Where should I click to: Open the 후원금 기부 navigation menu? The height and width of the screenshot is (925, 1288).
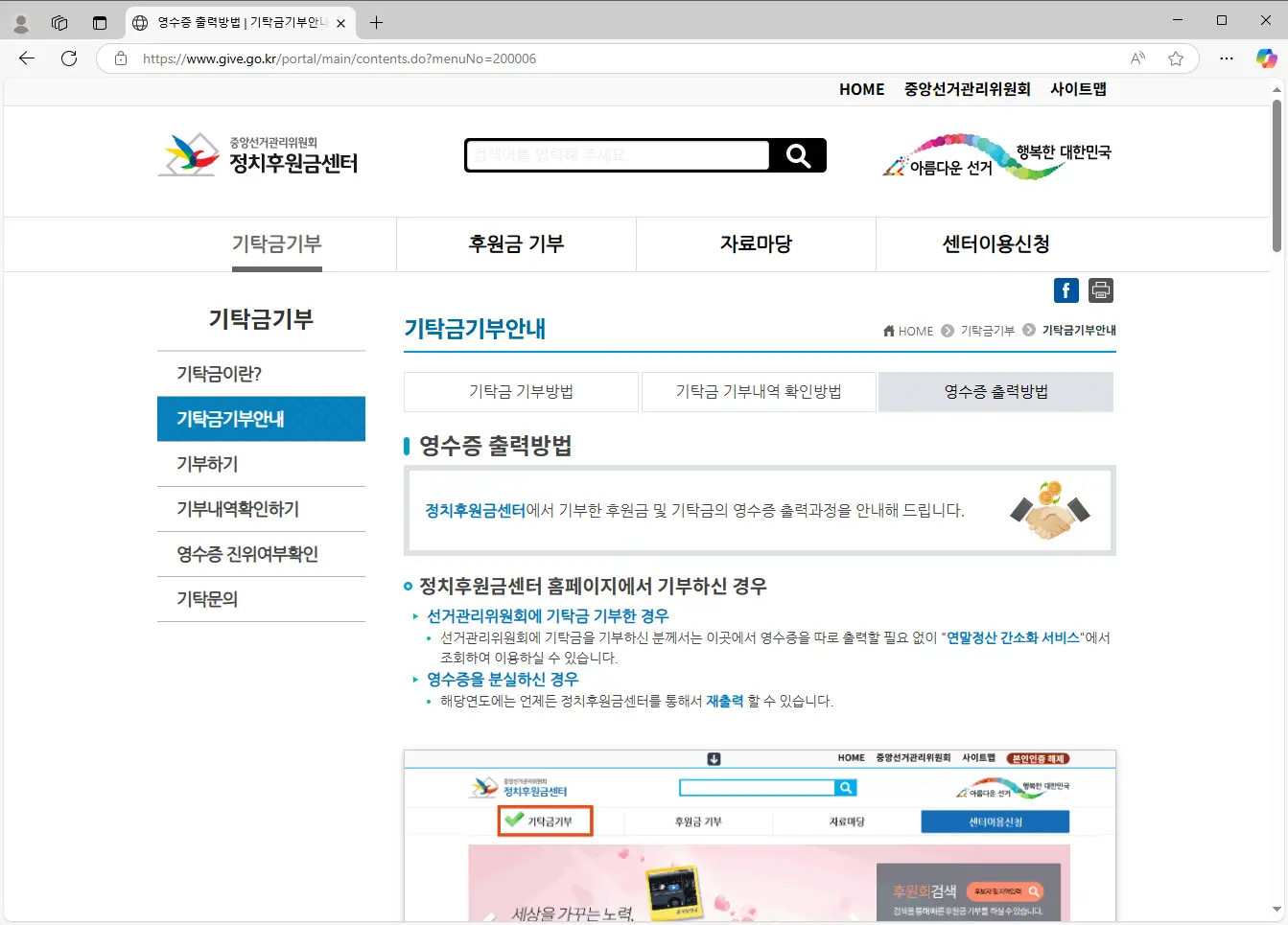pyautogui.click(x=515, y=243)
